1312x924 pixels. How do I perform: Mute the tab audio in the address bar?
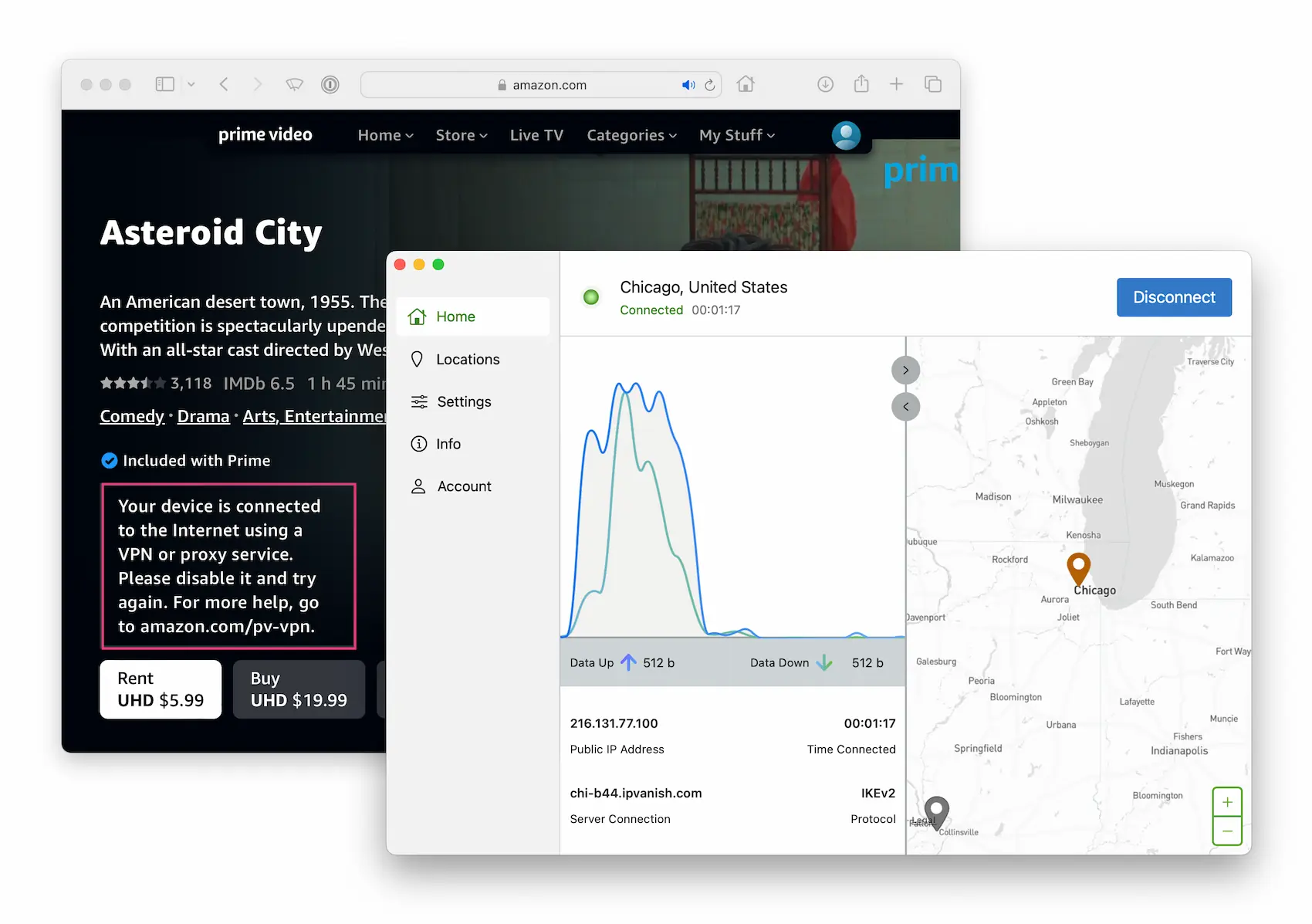point(689,84)
